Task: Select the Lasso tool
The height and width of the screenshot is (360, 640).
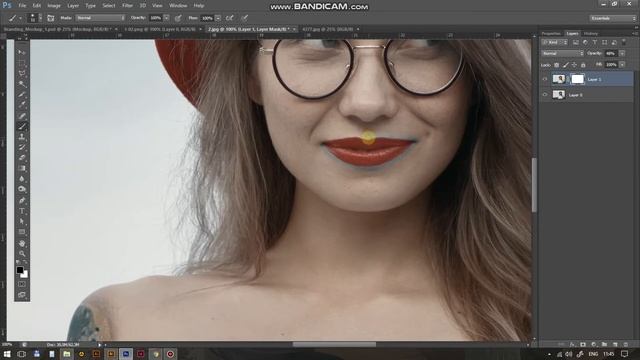Action: coord(22,73)
